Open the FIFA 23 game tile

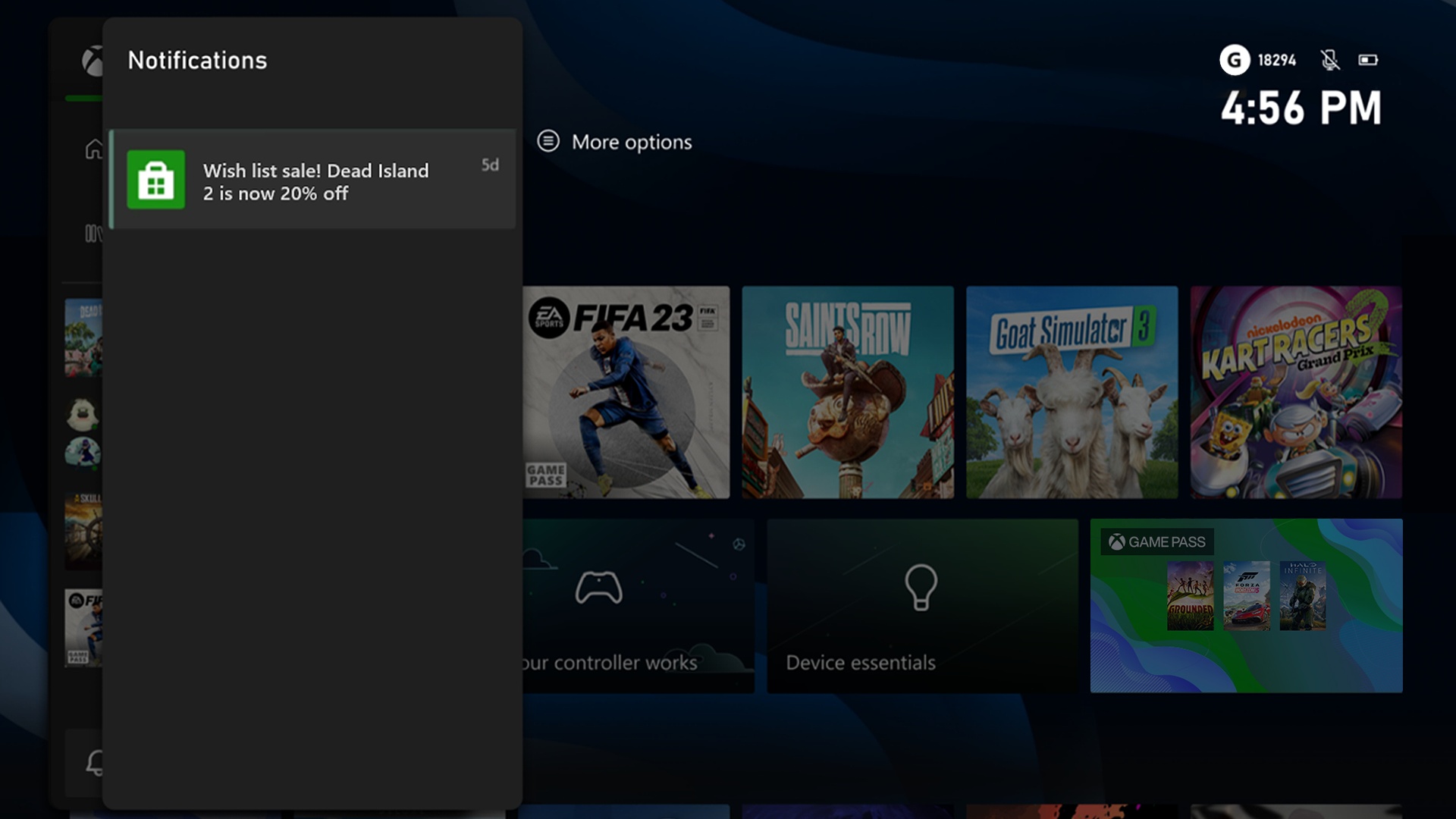click(x=626, y=392)
